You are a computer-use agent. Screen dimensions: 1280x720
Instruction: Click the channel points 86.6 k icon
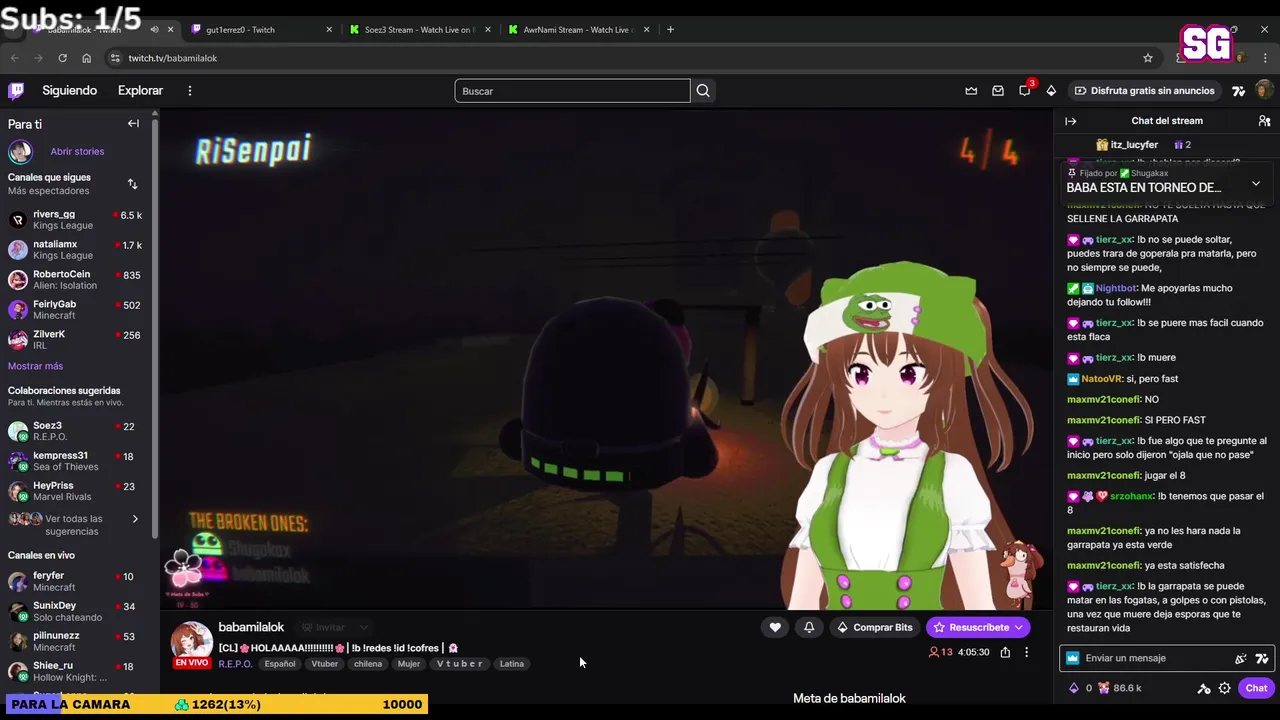(x=1120, y=688)
